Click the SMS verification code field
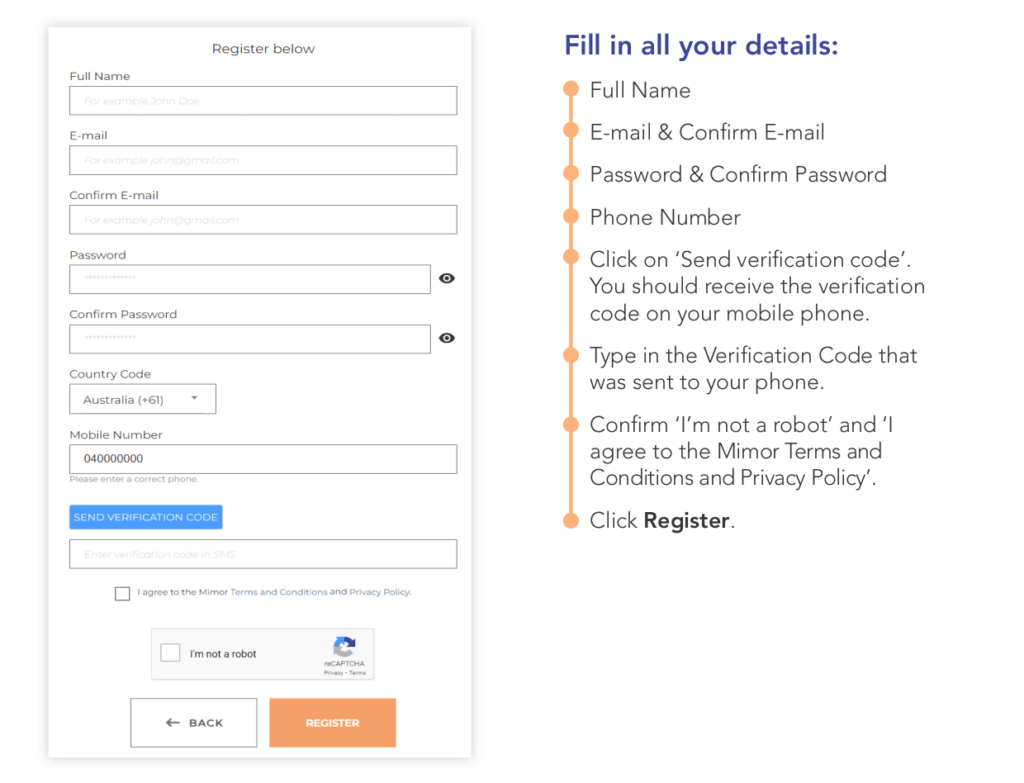 point(263,554)
